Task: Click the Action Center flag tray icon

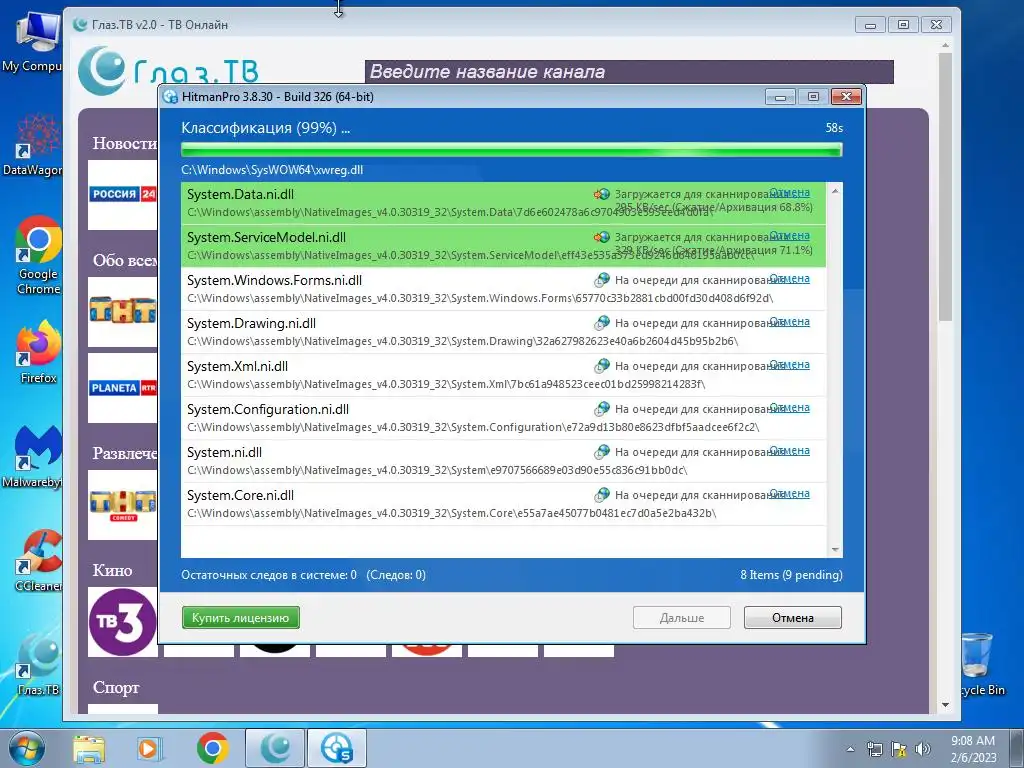Action: (898, 749)
